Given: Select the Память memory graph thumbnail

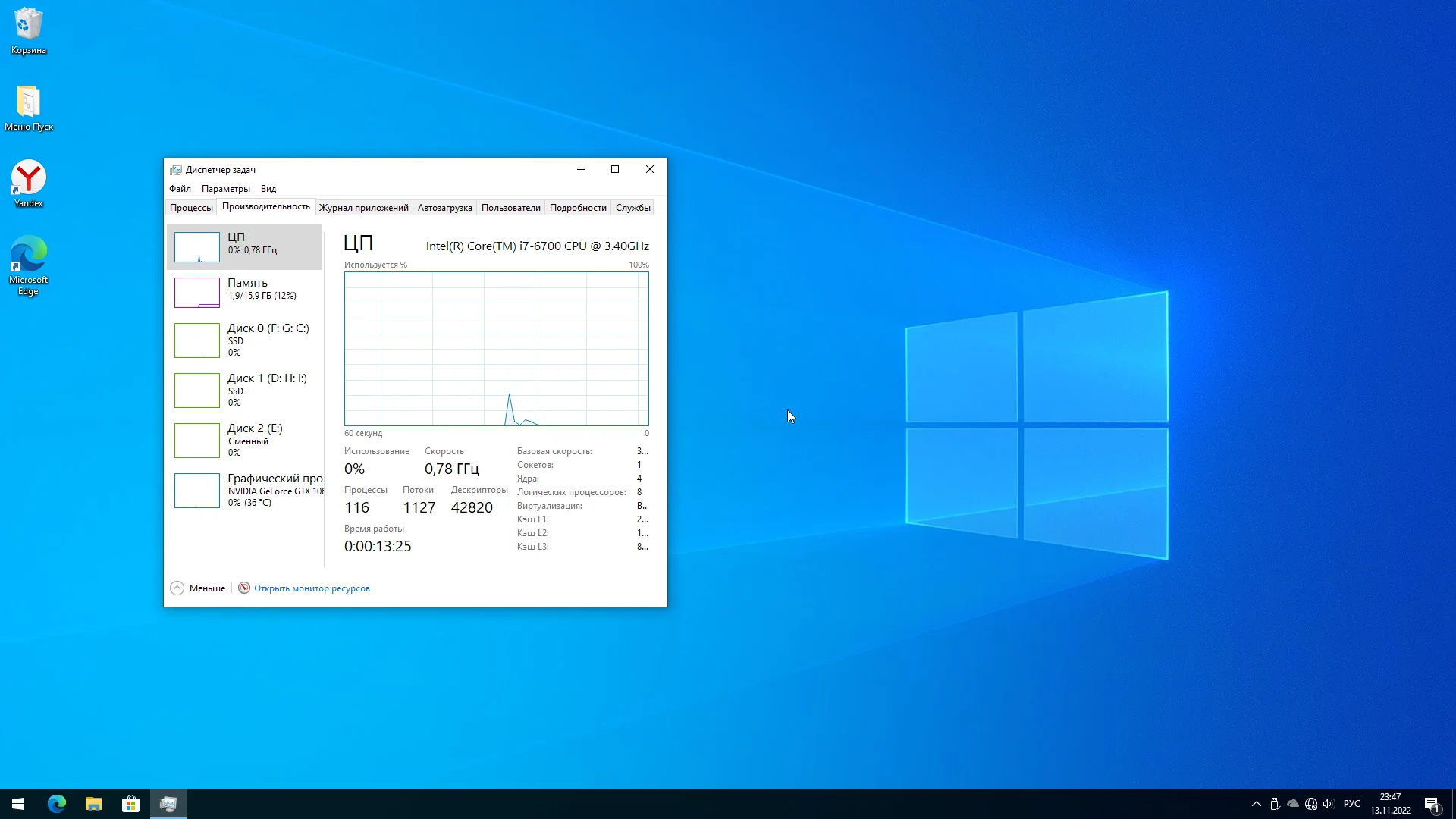Looking at the screenshot, I should (x=197, y=293).
